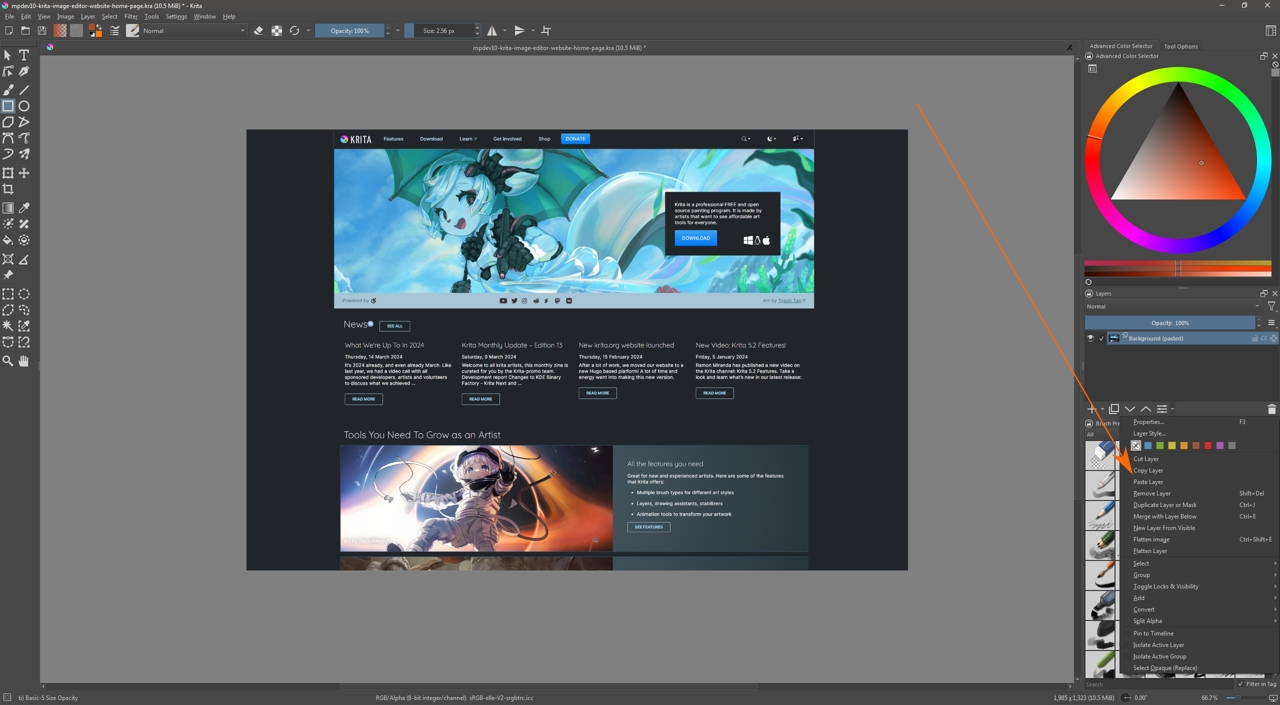Click the Save document icon
This screenshot has height=705, width=1280.
coord(42,31)
